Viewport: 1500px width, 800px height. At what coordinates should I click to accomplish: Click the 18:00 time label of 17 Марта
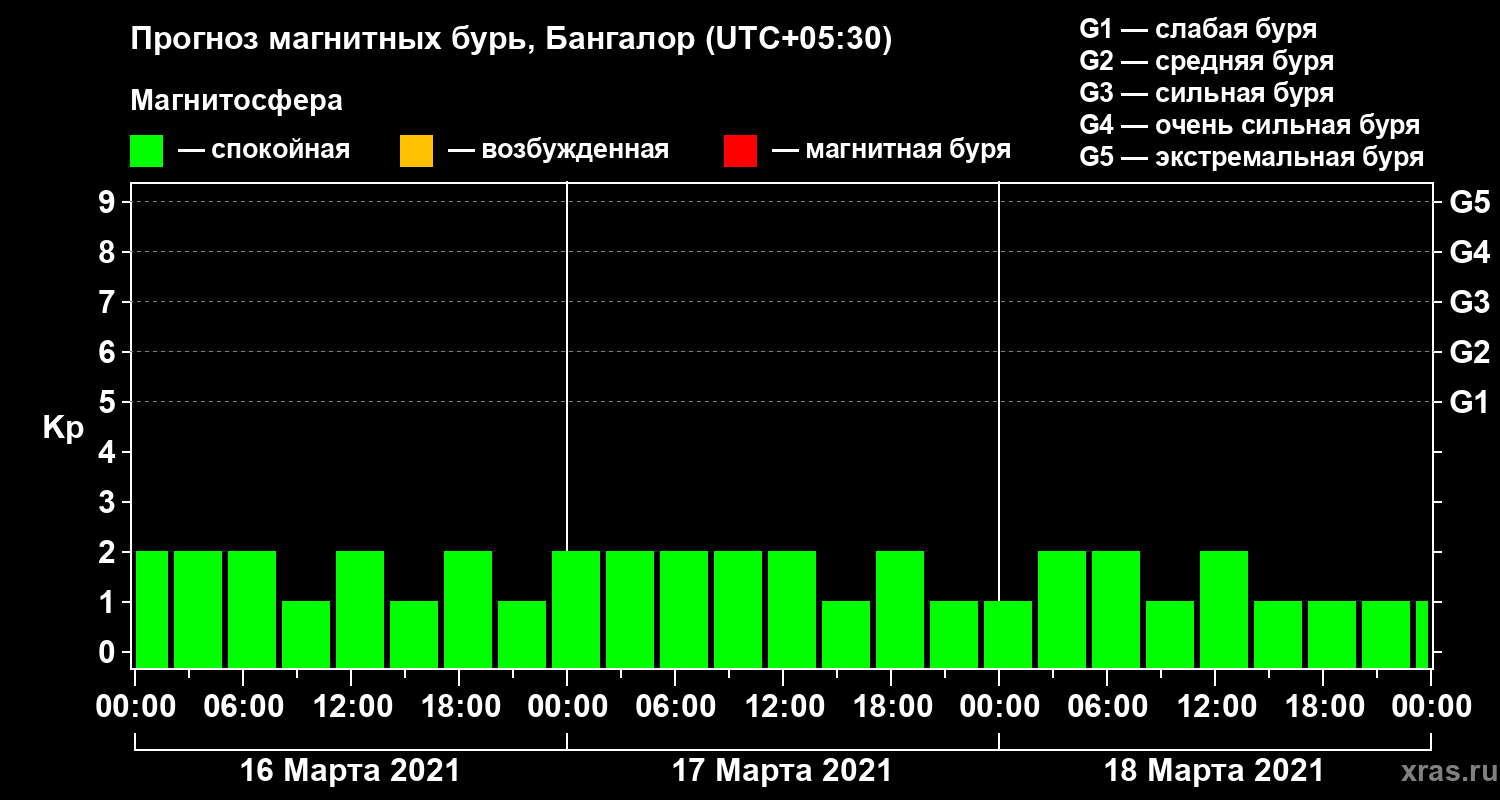click(891, 707)
